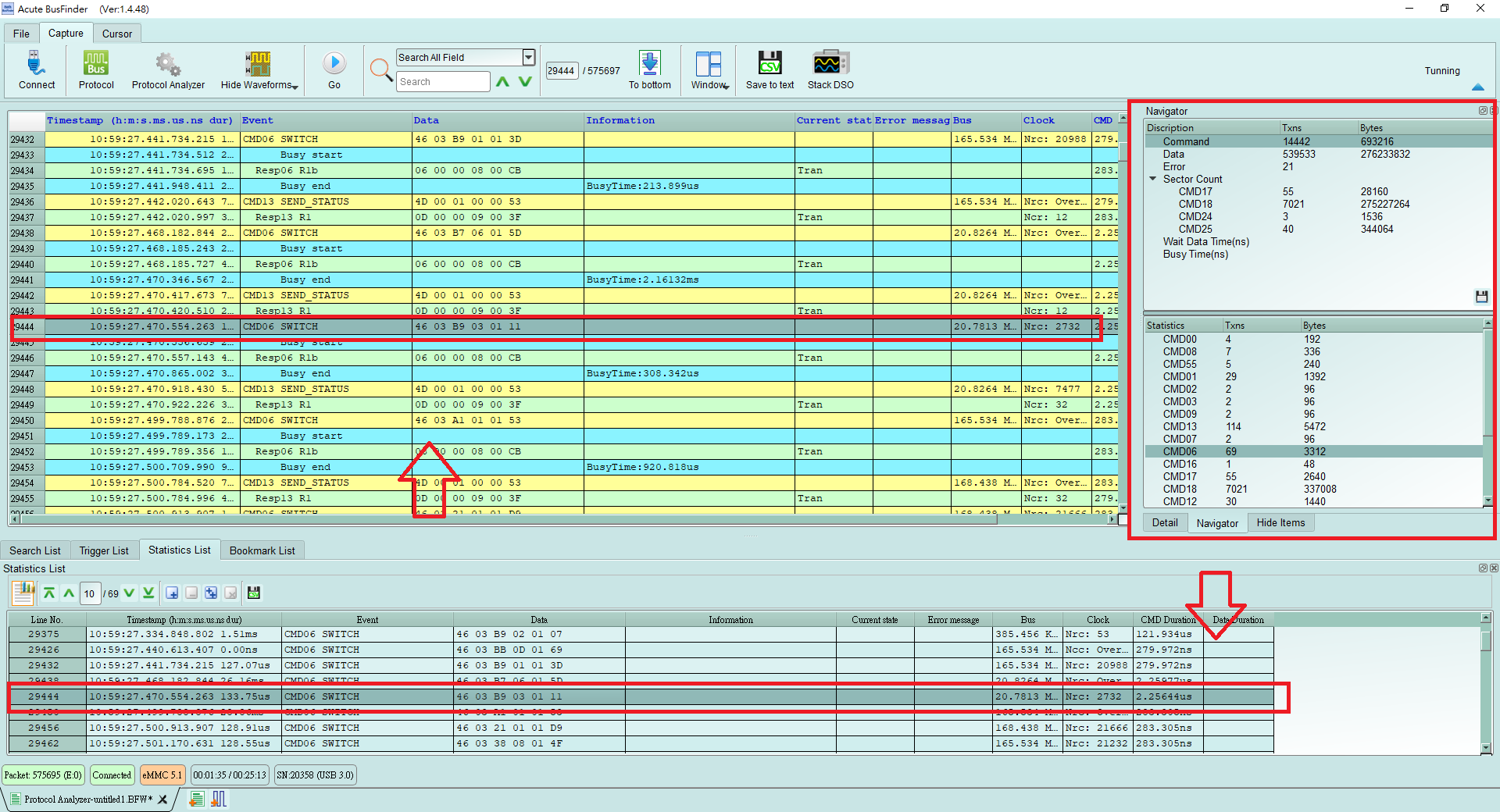Click the Stack DSO oscilloscope icon
Image resolution: width=1500 pixels, height=812 pixels.
tap(830, 63)
